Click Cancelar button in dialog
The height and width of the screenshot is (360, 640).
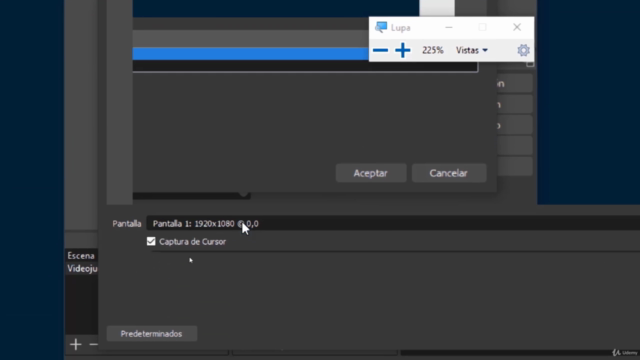click(449, 173)
